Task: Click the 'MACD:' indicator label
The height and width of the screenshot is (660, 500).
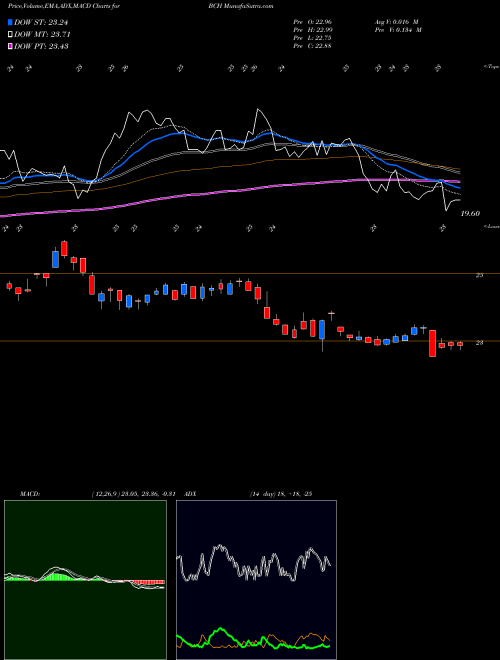Action: (30, 494)
